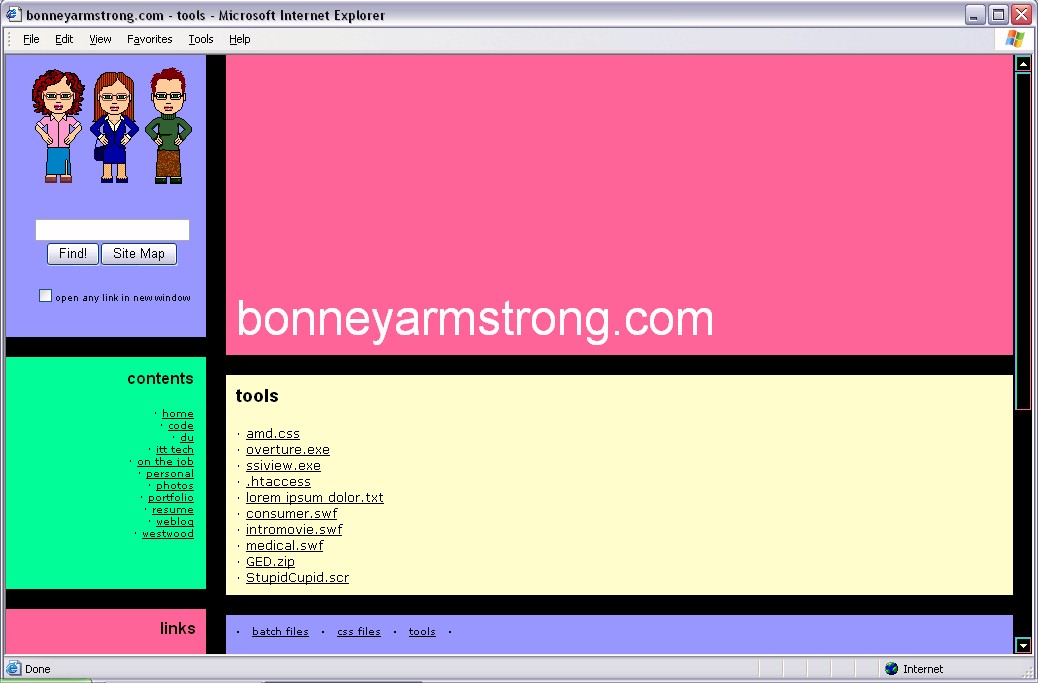Enable open any link in new window
The width and height of the screenshot is (1038, 683).
[45, 296]
